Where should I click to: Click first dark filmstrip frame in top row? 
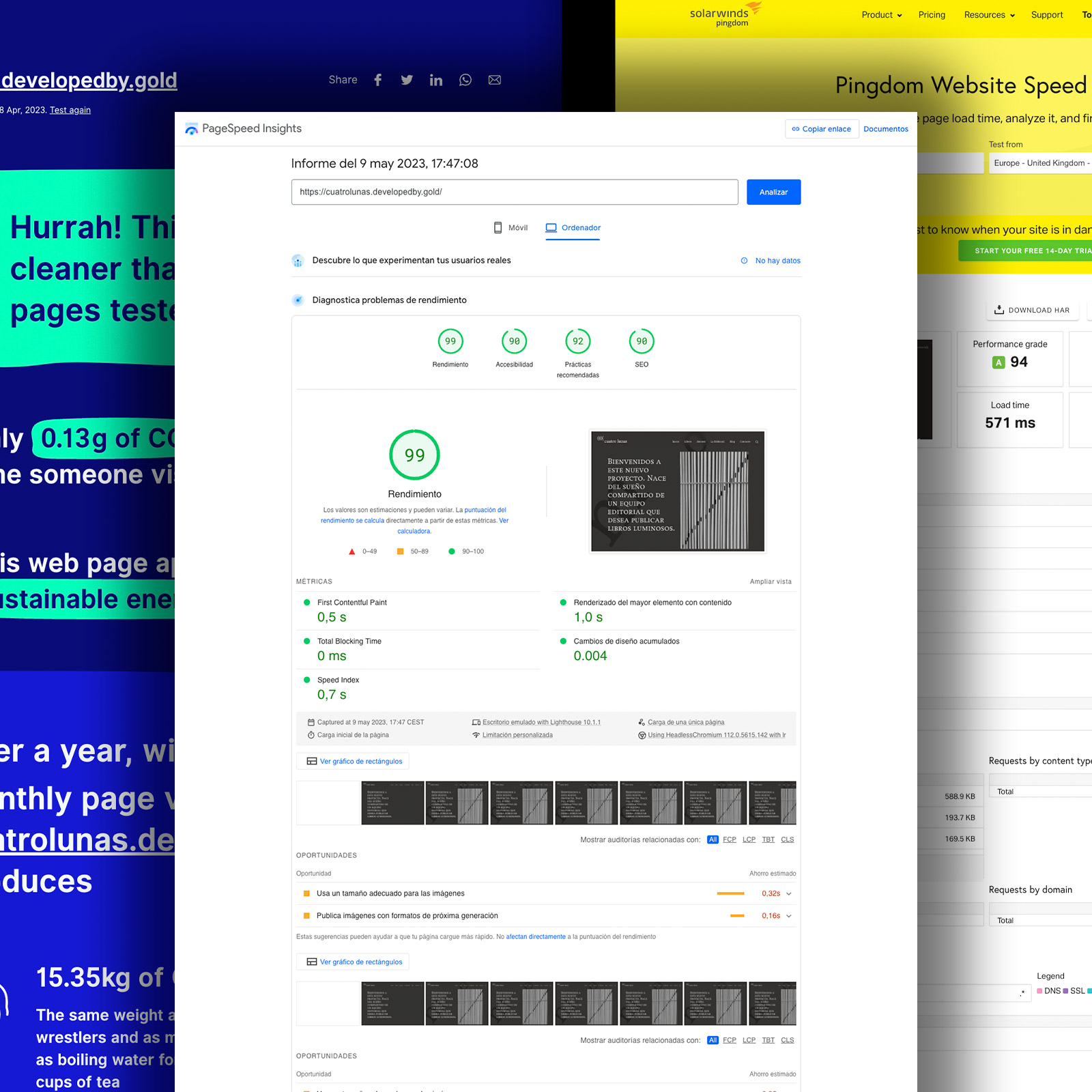pyautogui.click(x=392, y=803)
